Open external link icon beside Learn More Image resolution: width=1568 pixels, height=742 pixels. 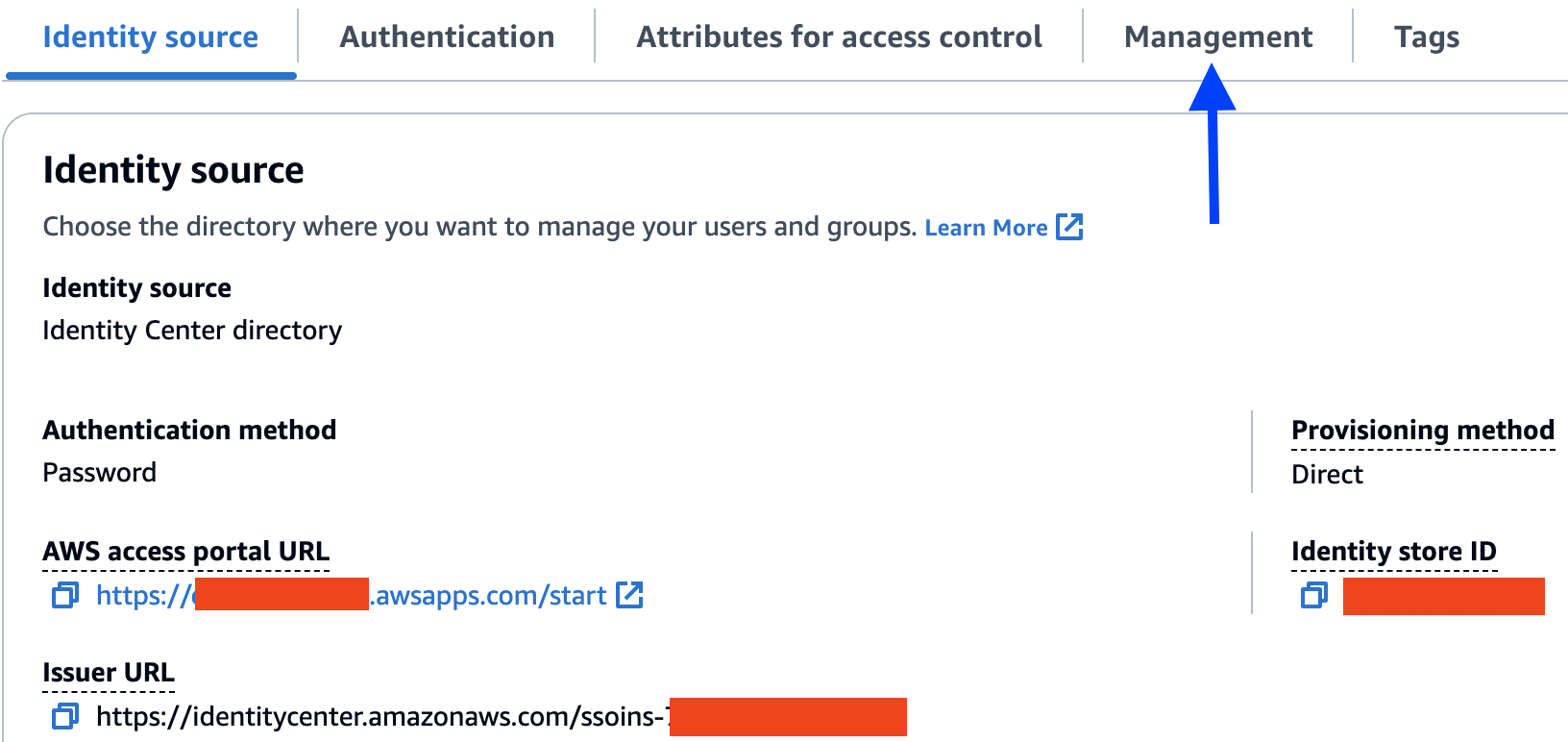click(x=1069, y=228)
